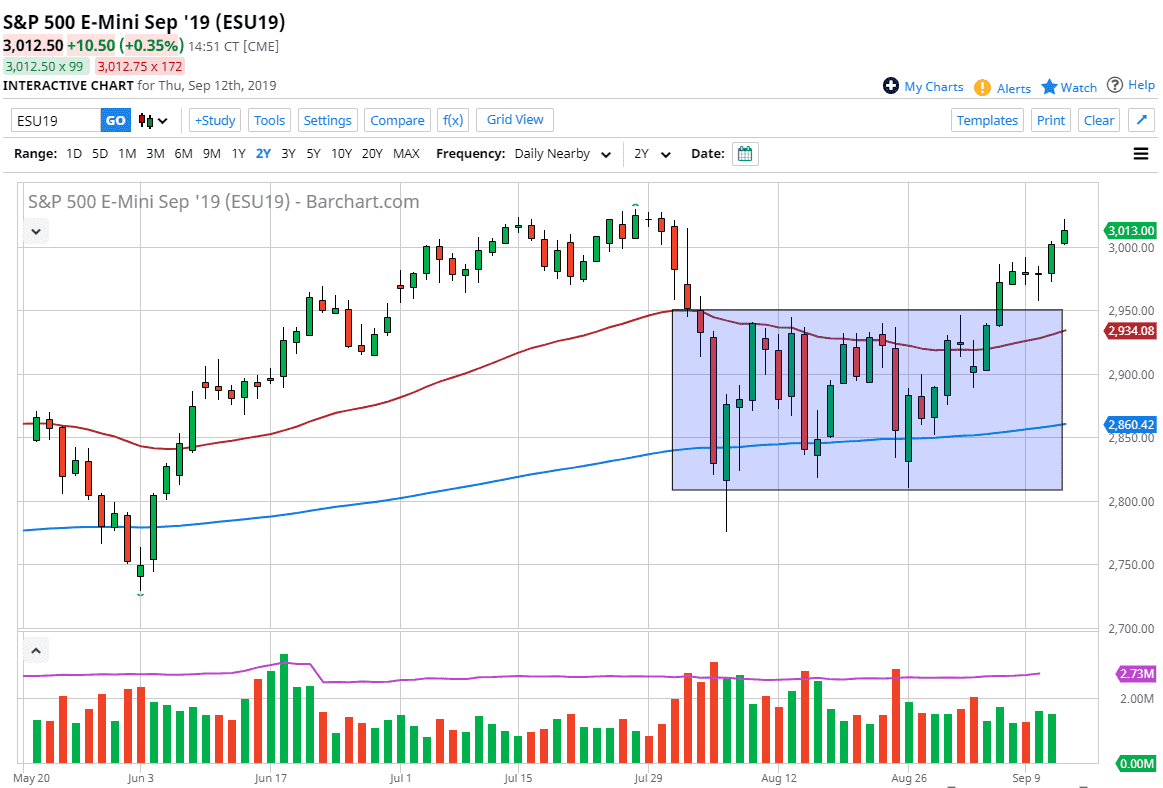This screenshot has height=788, width=1163.
Task: Click the Alerts warning icon
Action: [x=983, y=87]
